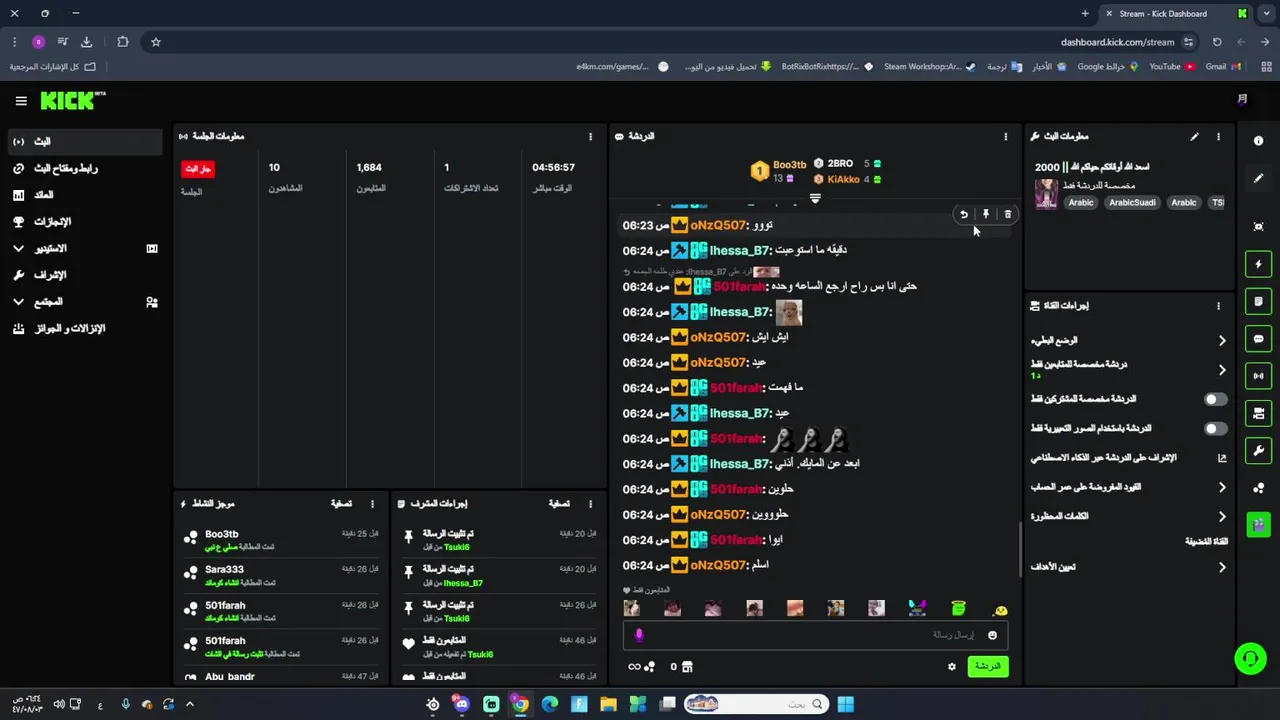Click the channel actions icon in right toolbar
Image resolution: width=1280 pixels, height=720 pixels.
pos(1258,413)
